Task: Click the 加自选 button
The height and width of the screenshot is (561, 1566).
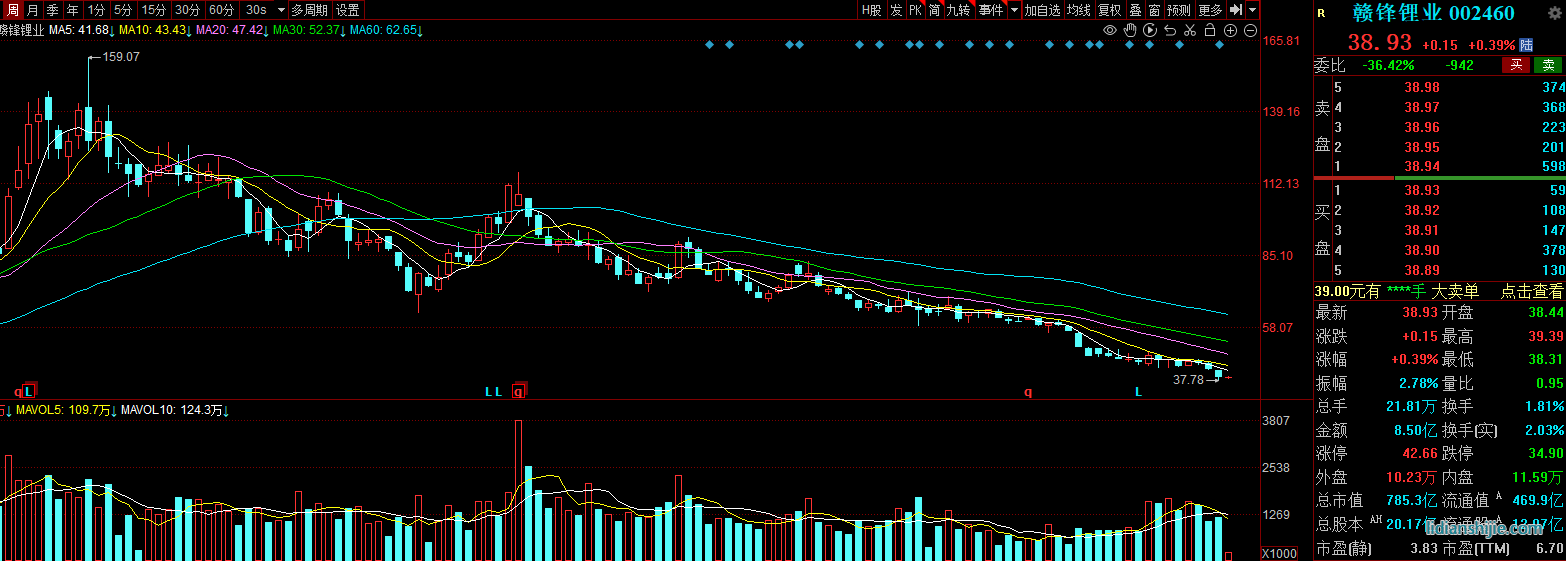Action: pyautogui.click(x=1042, y=10)
